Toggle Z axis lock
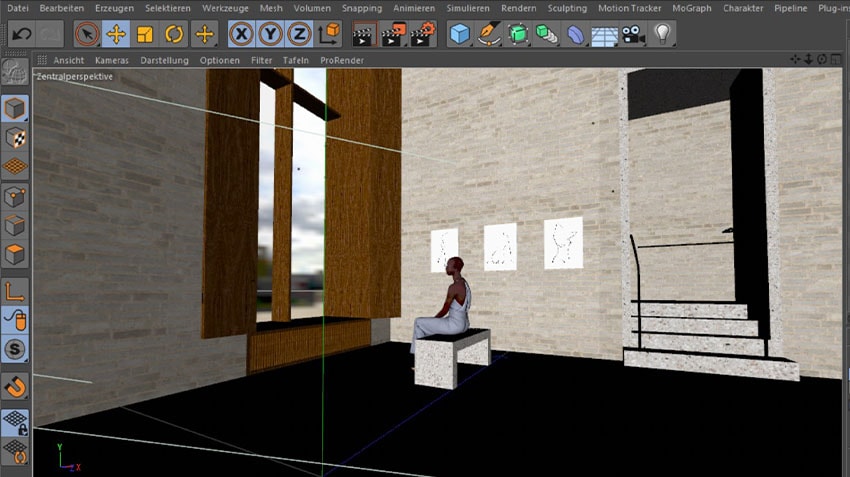 299,34
